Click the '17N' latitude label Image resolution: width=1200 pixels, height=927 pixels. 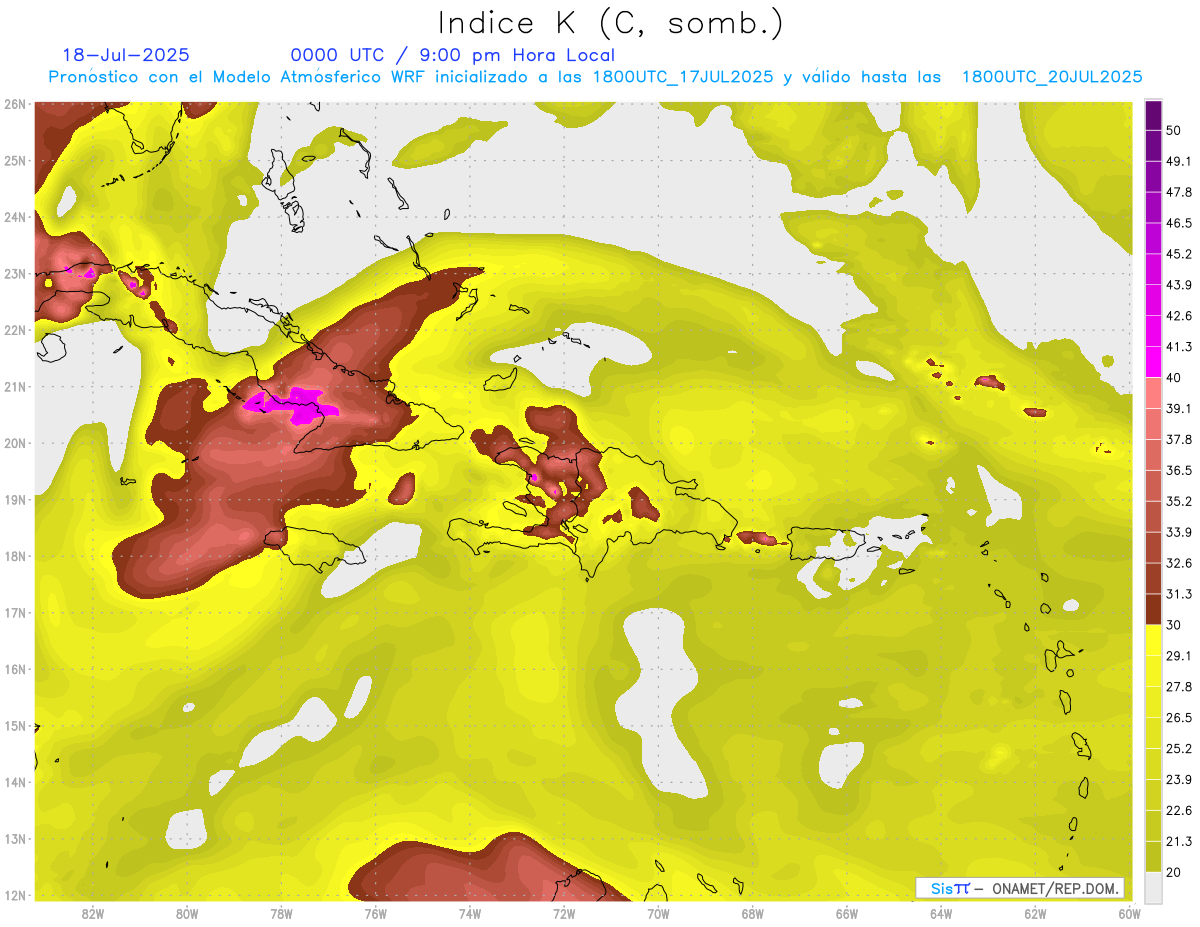(15, 613)
